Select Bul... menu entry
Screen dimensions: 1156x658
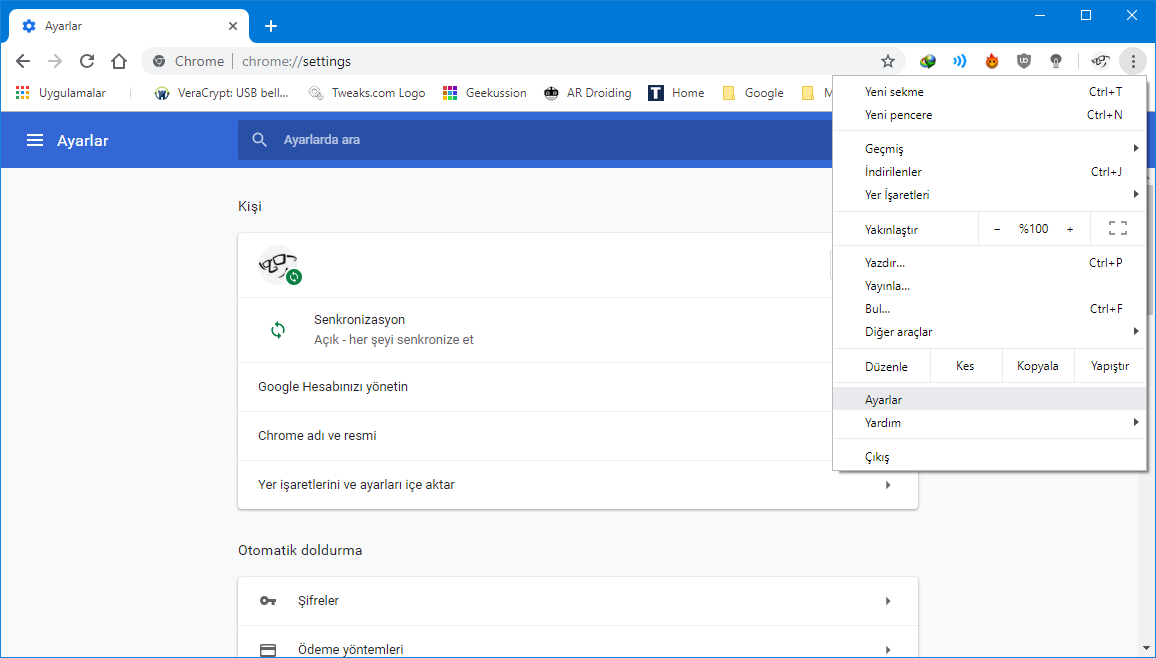click(989, 309)
